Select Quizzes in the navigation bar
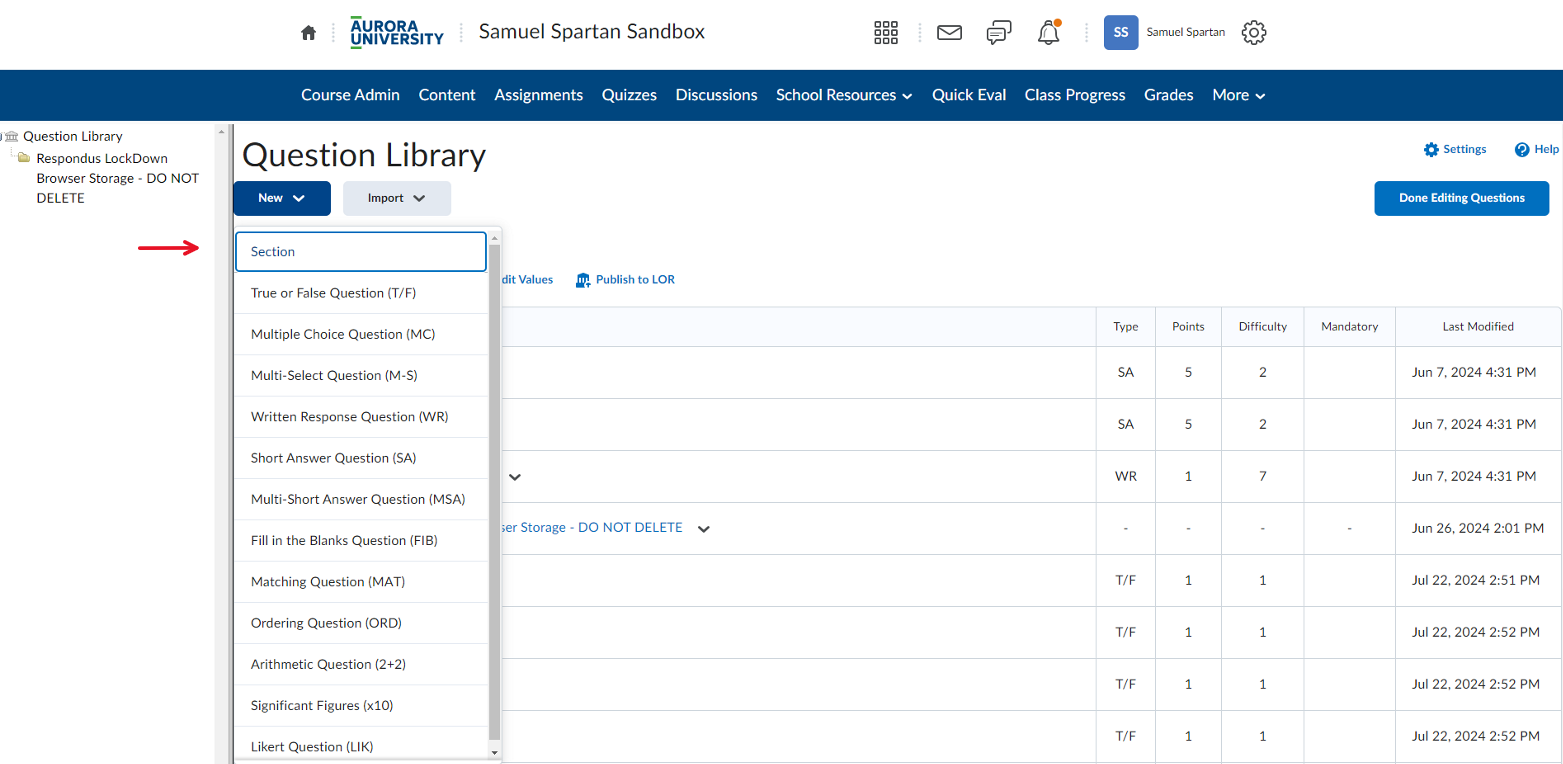The width and height of the screenshot is (1563, 764). [x=629, y=95]
